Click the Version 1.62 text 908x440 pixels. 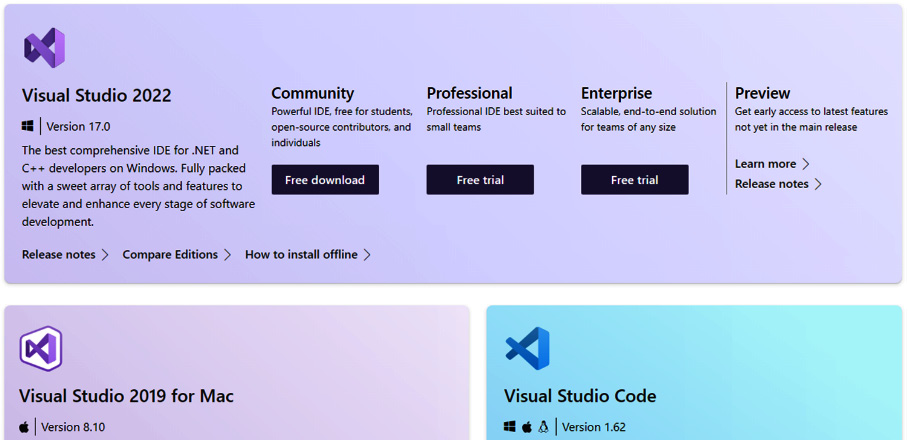[x=594, y=427]
